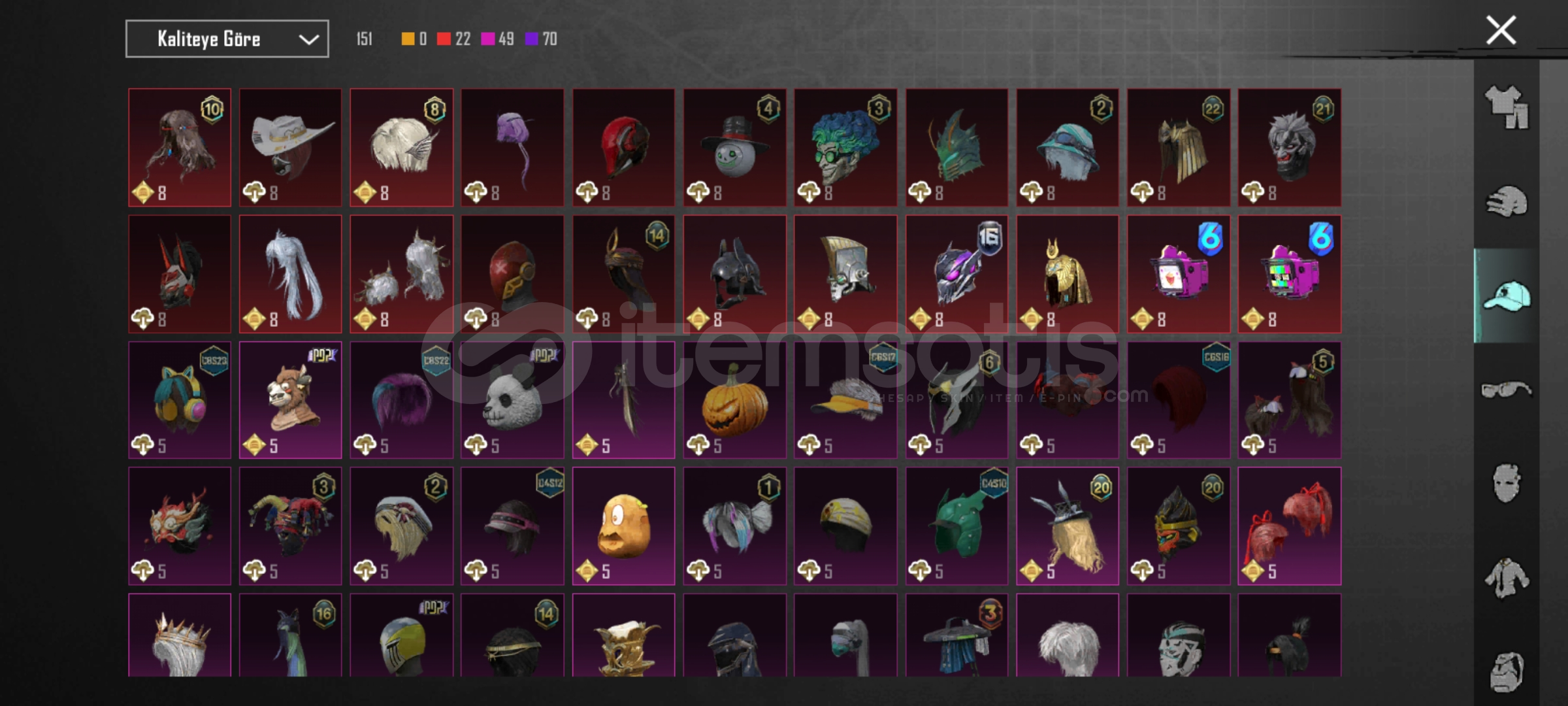The image size is (1568, 706).
Task: Expand the Kaliteye Göre sorting dropdown
Action: point(227,39)
